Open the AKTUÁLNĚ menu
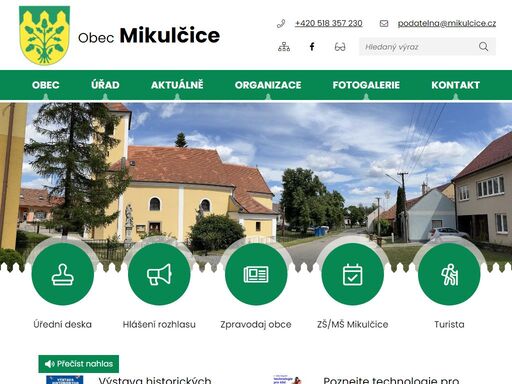Screen dimensions: 512x384 pyautogui.click(x=177, y=85)
